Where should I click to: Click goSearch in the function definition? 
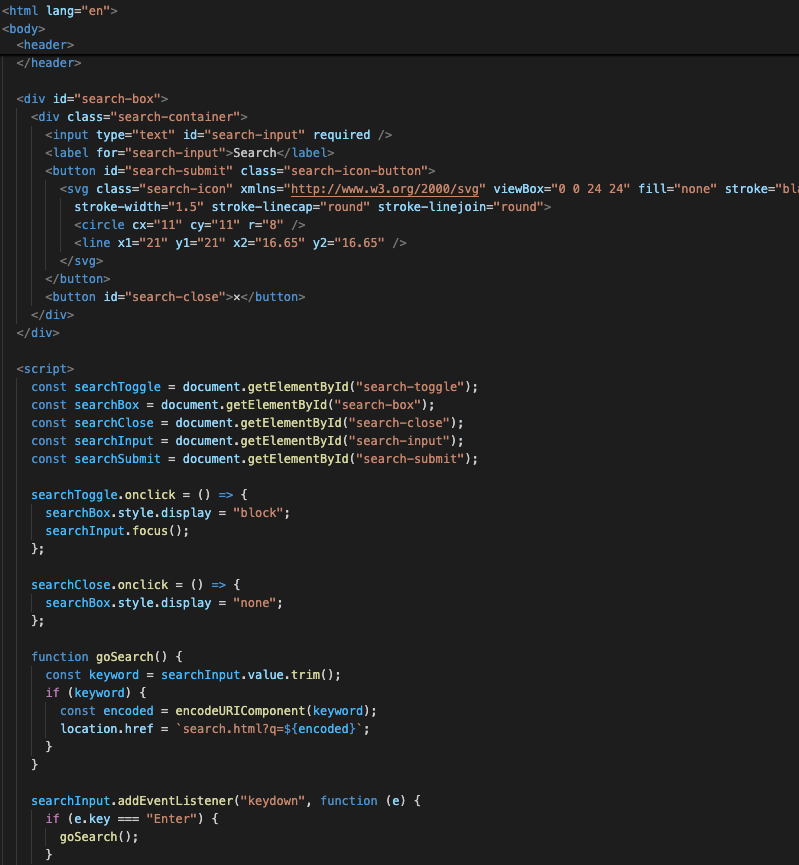(x=124, y=657)
